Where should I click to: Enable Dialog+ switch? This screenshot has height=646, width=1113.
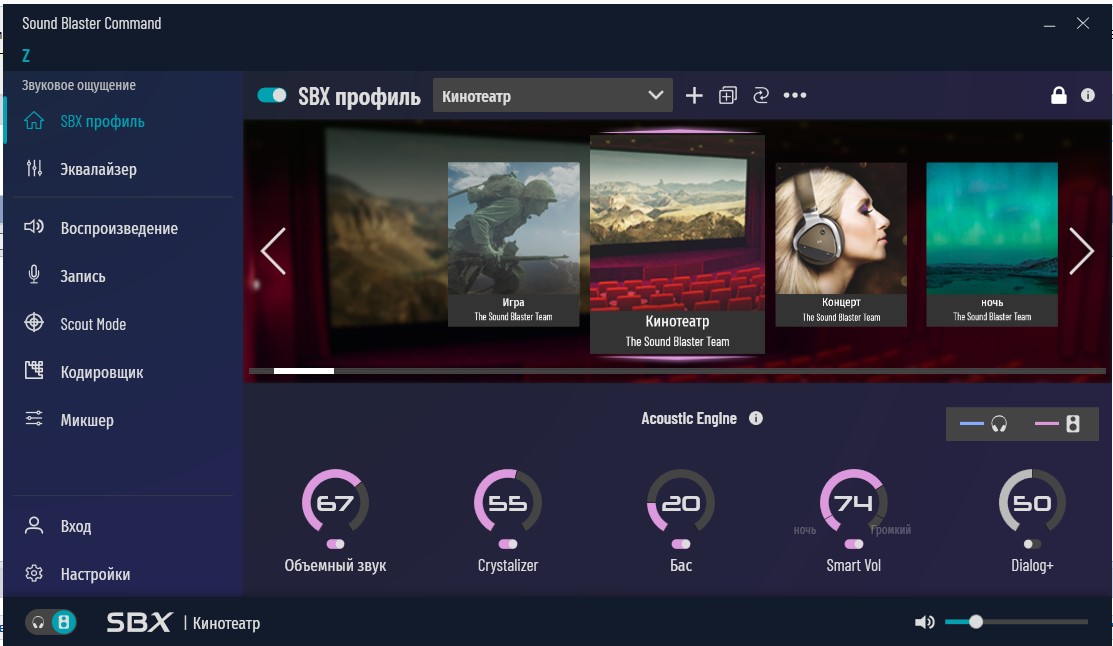(x=1032, y=544)
